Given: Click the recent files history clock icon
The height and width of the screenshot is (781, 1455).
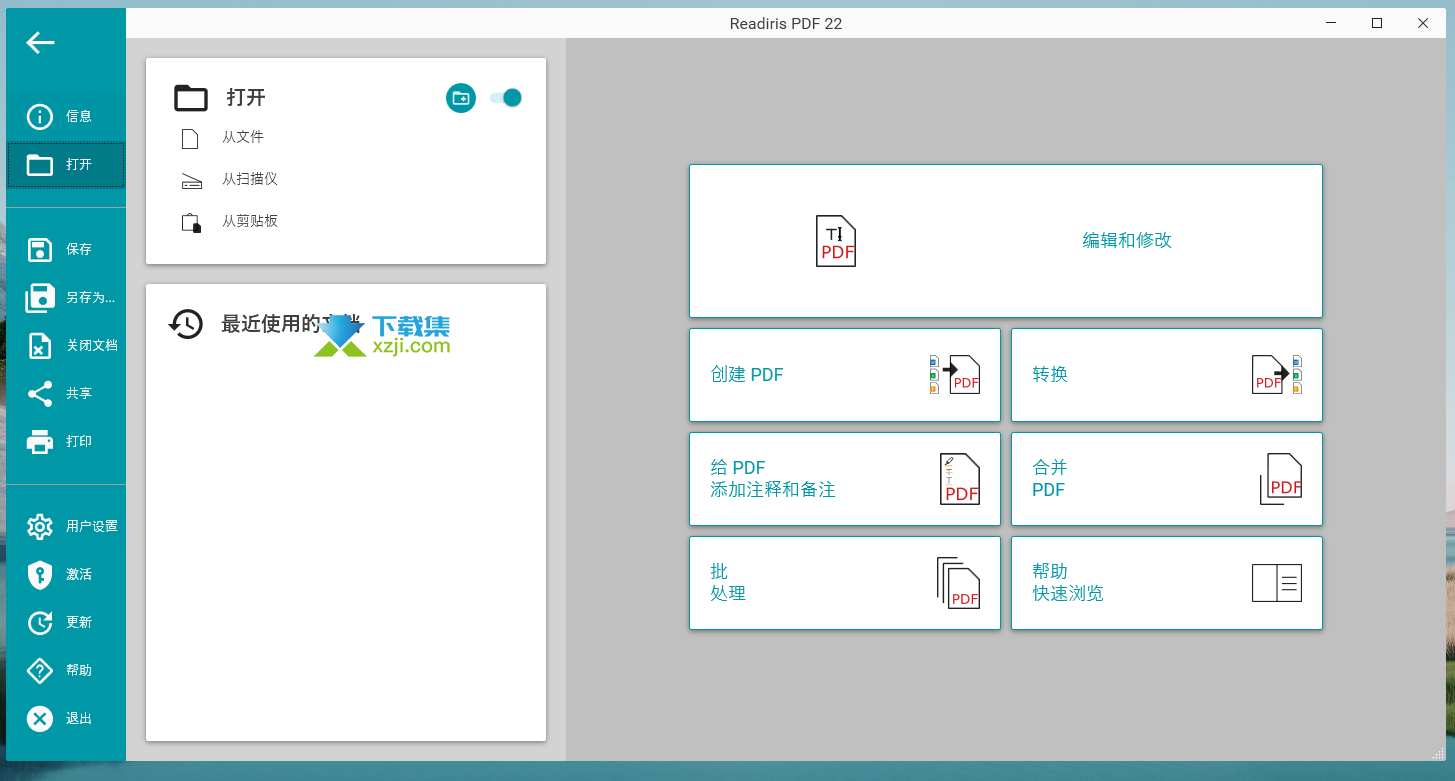Looking at the screenshot, I should point(186,324).
